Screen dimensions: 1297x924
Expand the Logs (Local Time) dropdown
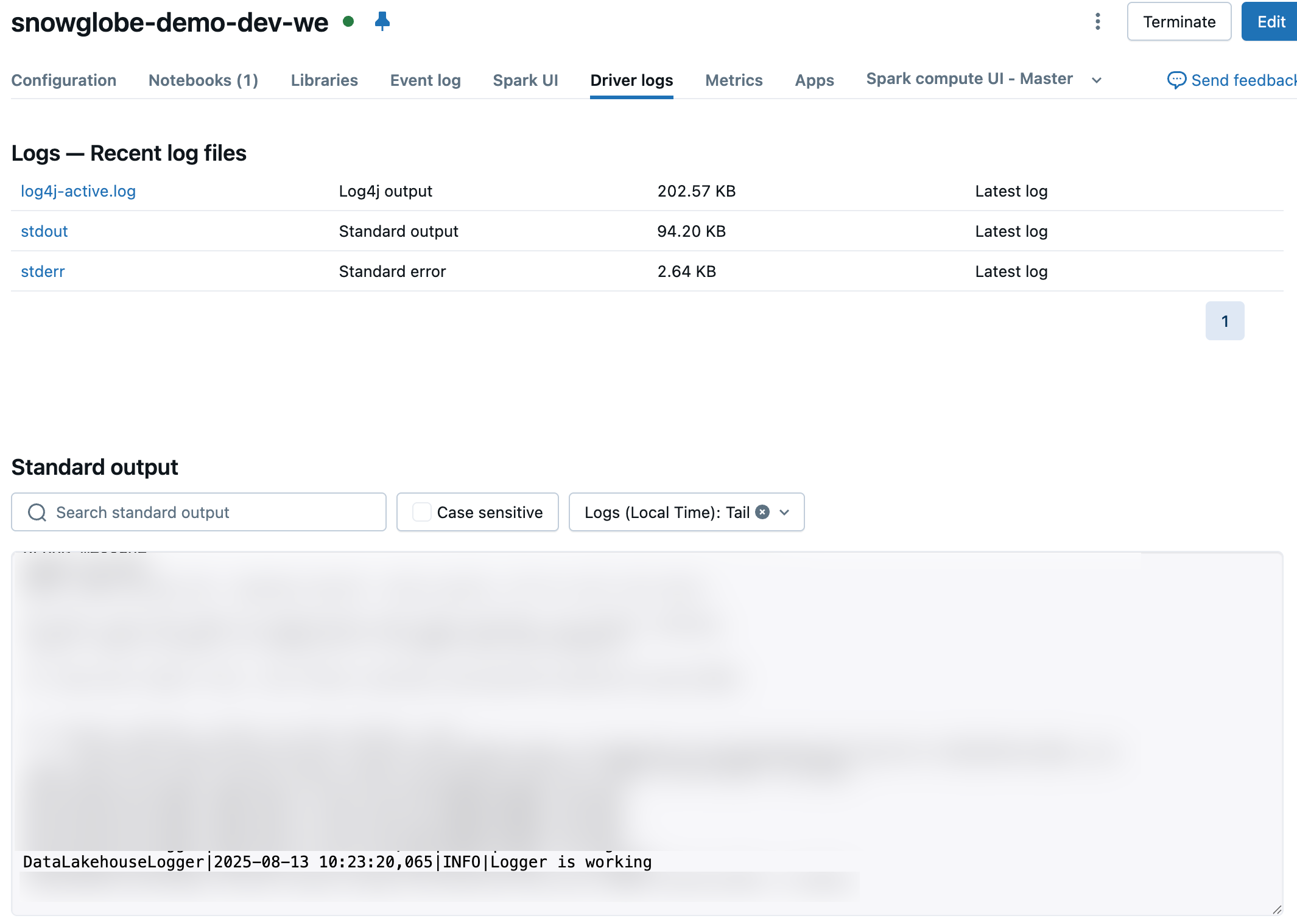(784, 513)
